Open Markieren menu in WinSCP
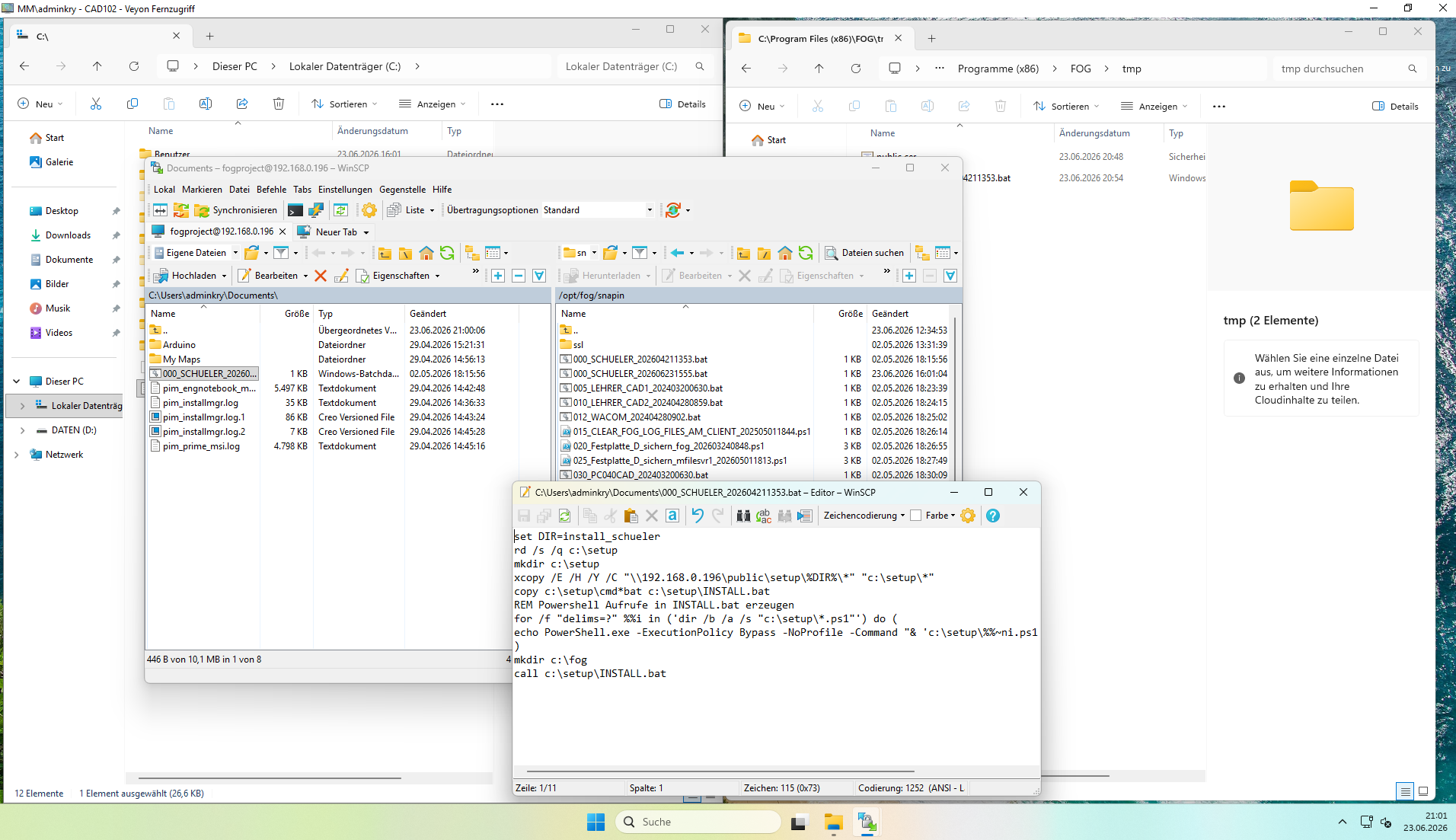Viewport: 1456px width, 840px height. [x=202, y=190]
